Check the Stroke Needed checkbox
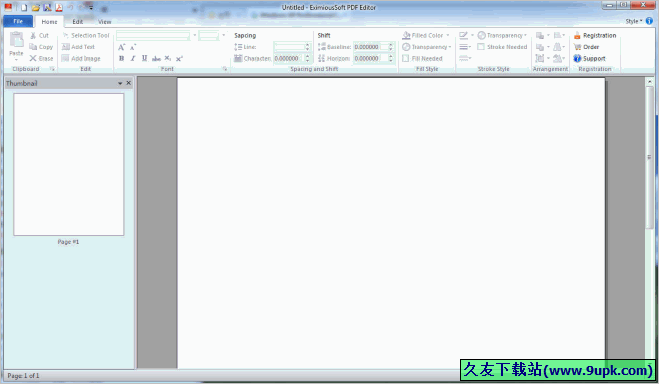The image size is (659, 384). click(x=481, y=47)
